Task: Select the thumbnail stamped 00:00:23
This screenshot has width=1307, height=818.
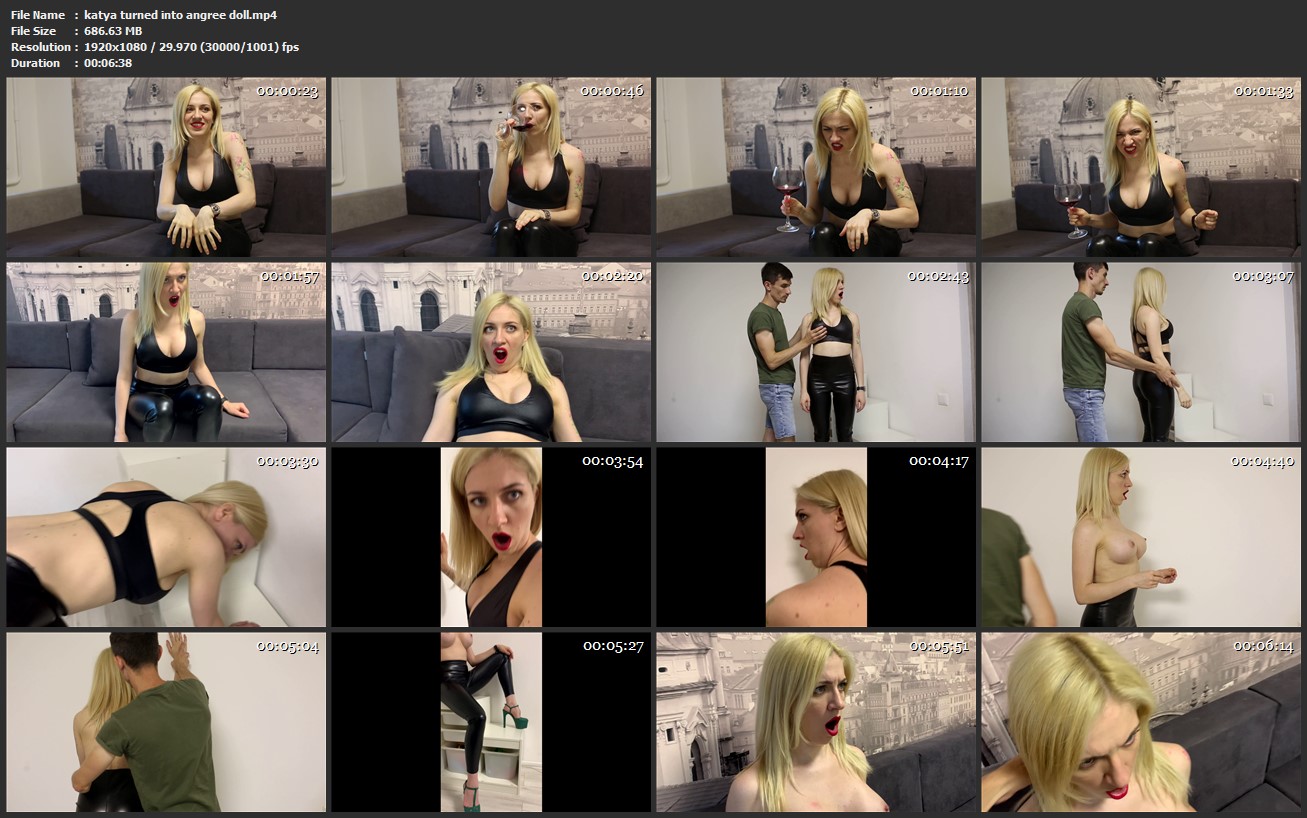Action: click(x=166, y=168)
